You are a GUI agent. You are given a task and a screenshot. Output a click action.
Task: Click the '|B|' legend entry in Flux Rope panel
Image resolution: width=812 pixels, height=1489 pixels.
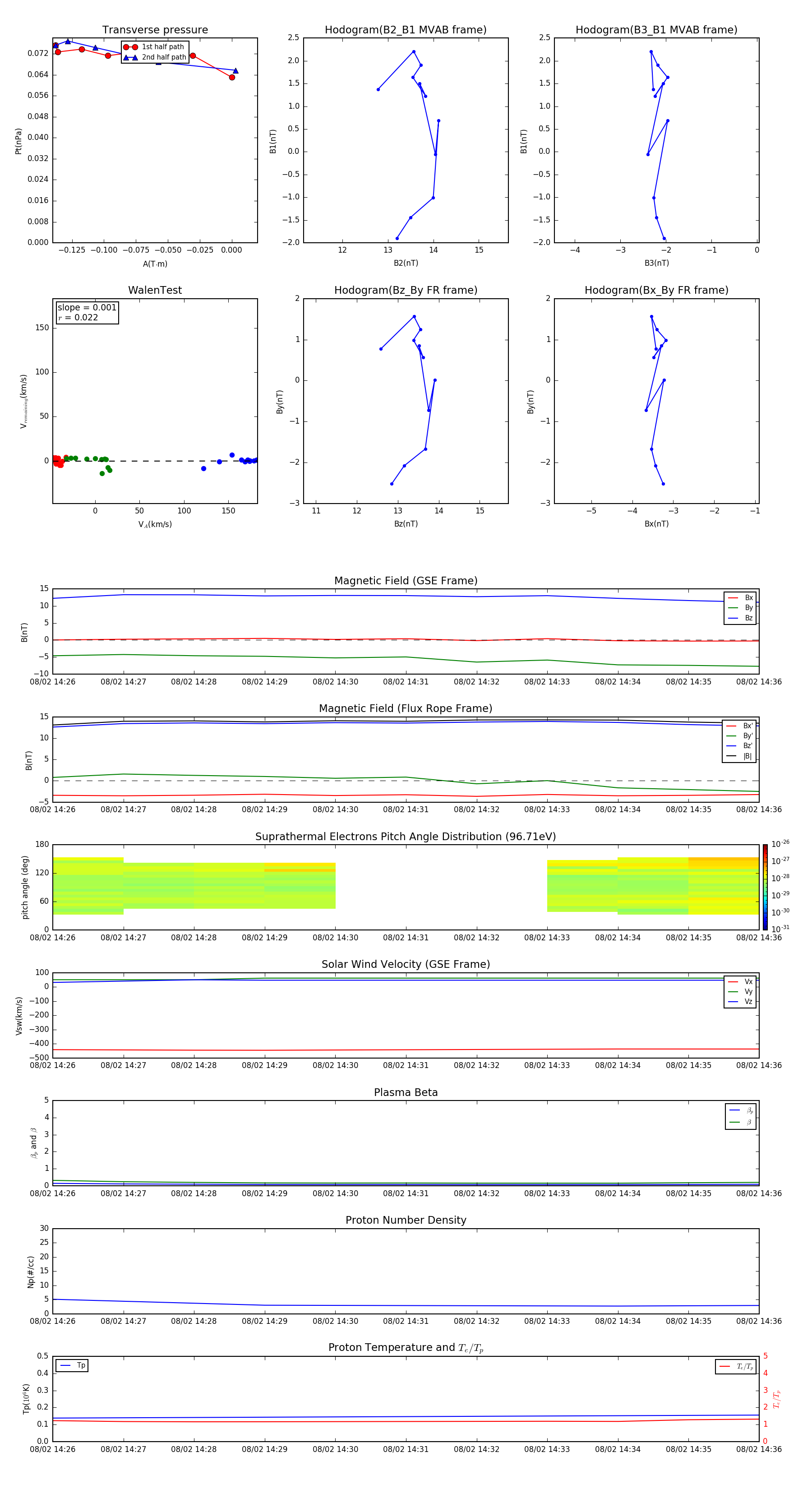(739, 756)
